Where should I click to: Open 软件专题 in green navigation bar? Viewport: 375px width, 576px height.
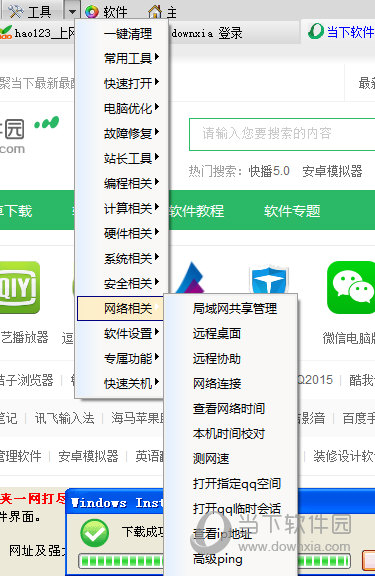(x=292, y=211)
